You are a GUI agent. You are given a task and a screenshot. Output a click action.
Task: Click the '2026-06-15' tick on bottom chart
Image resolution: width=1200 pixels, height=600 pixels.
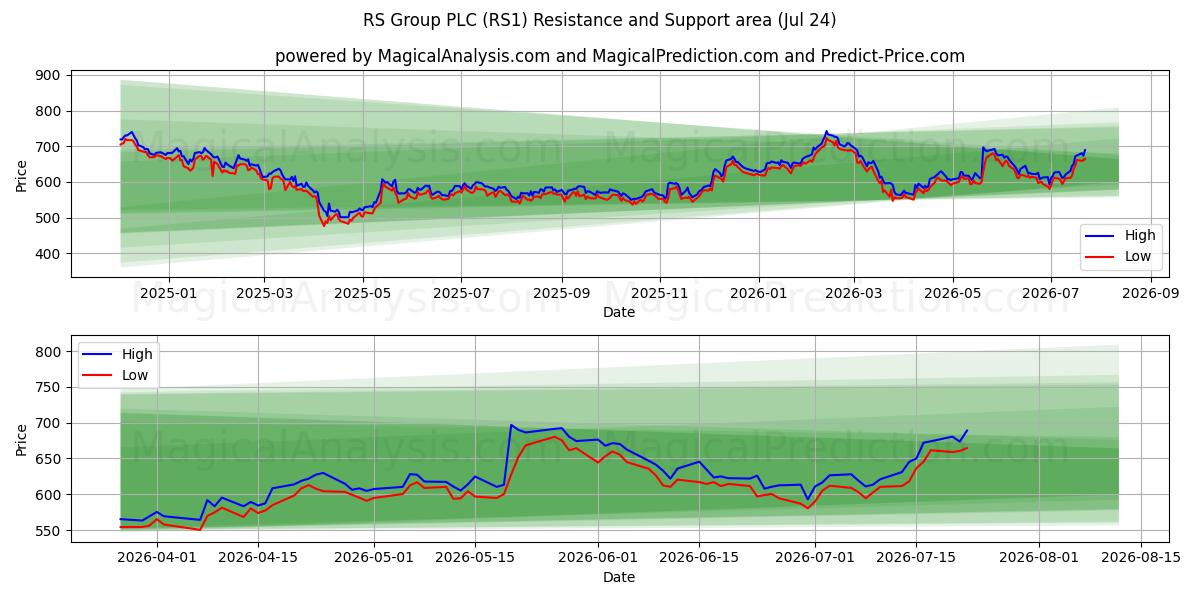click(x=699, y=558)
